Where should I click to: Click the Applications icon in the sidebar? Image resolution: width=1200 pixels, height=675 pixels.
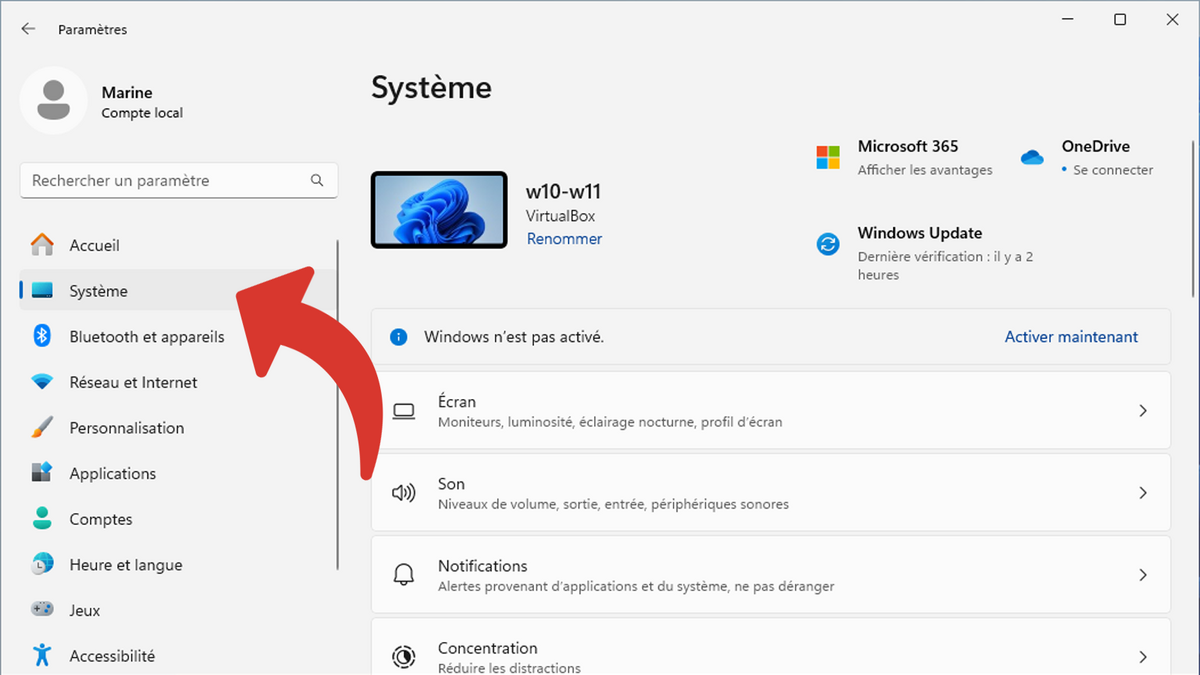(42, 473)
